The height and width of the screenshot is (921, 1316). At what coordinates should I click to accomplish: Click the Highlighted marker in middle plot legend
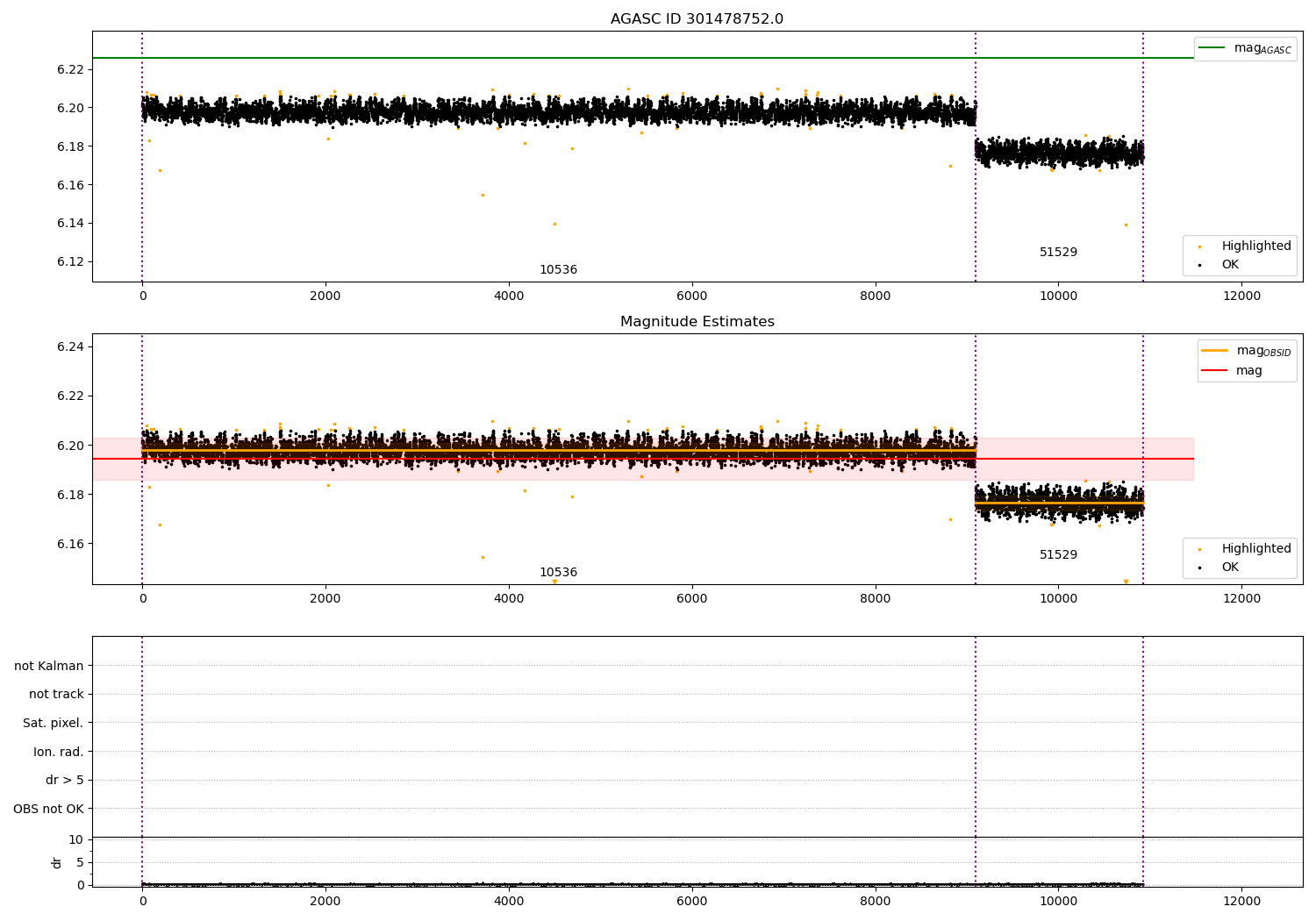point(1199,549)
